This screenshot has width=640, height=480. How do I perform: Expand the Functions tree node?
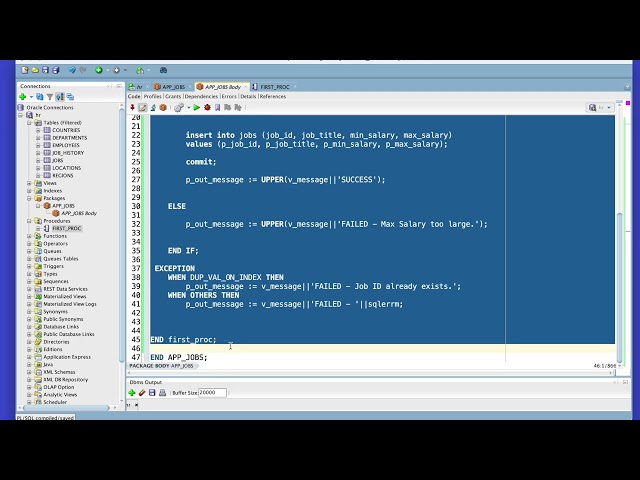point(30,236)
